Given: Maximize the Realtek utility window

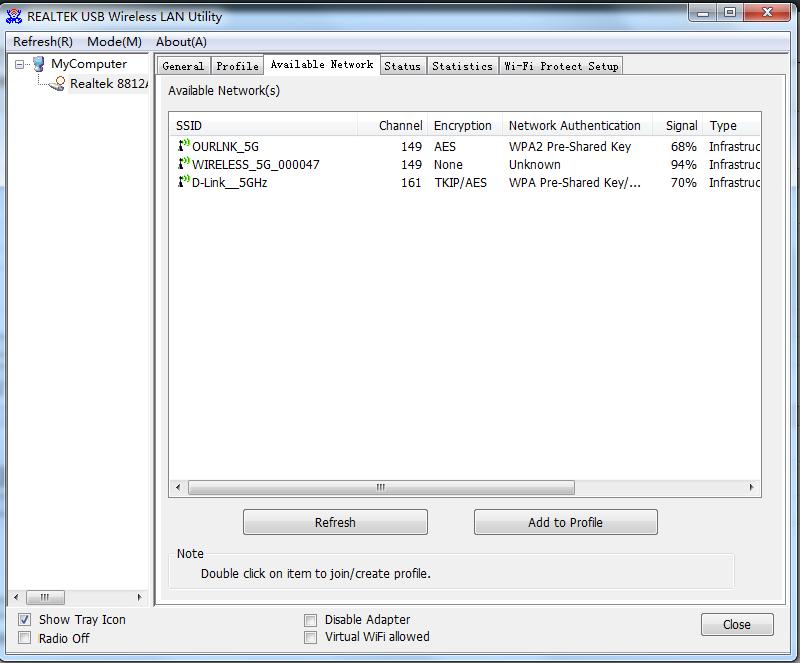Looking at the screenshot, I should coord(730,12).
